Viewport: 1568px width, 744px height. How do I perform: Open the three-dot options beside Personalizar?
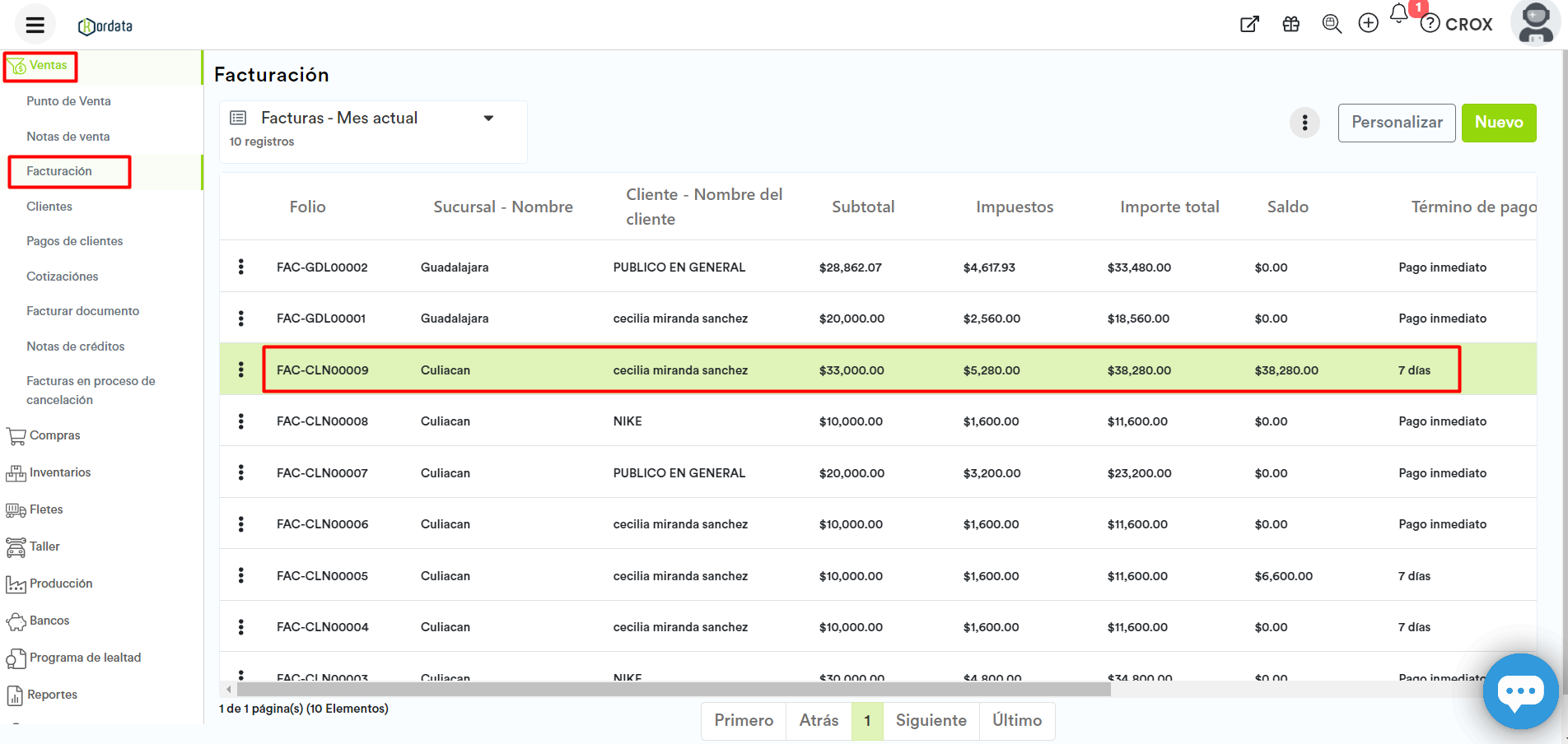tap(1304, 123)
